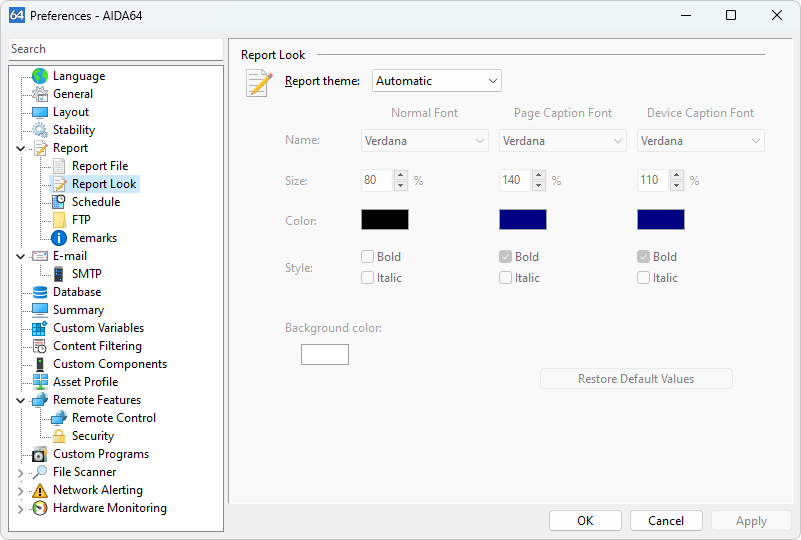Toggle Bold checkbox under Device Caption Font

click(644, 257)
